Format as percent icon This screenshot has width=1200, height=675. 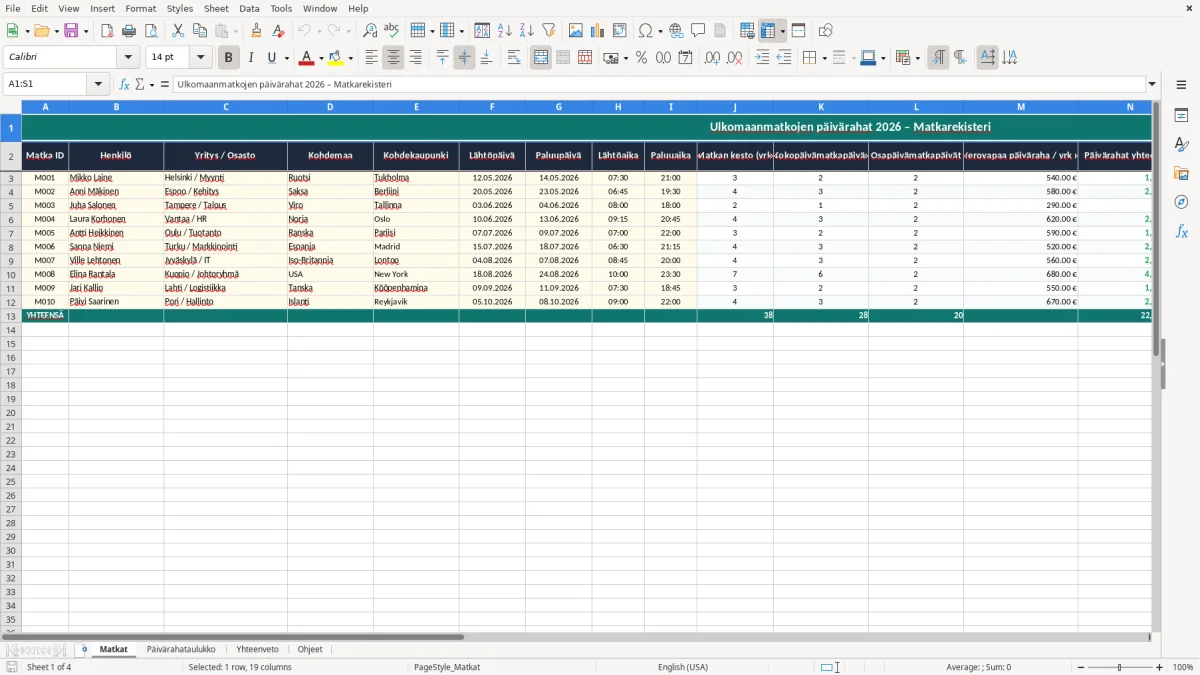click(642, 58)
